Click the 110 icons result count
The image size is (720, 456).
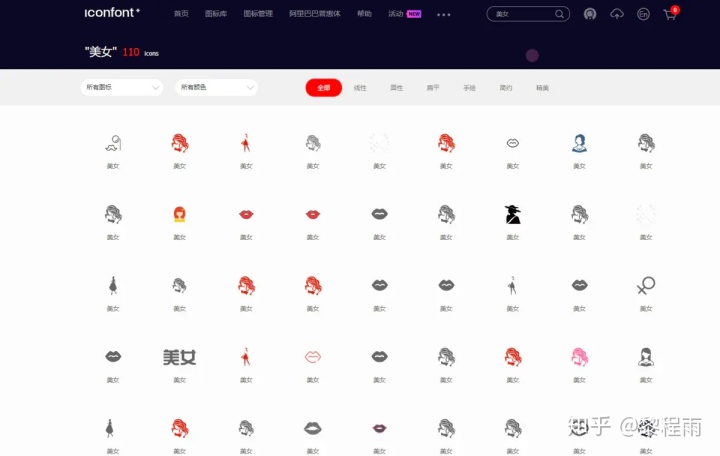[x=141, y=52]
